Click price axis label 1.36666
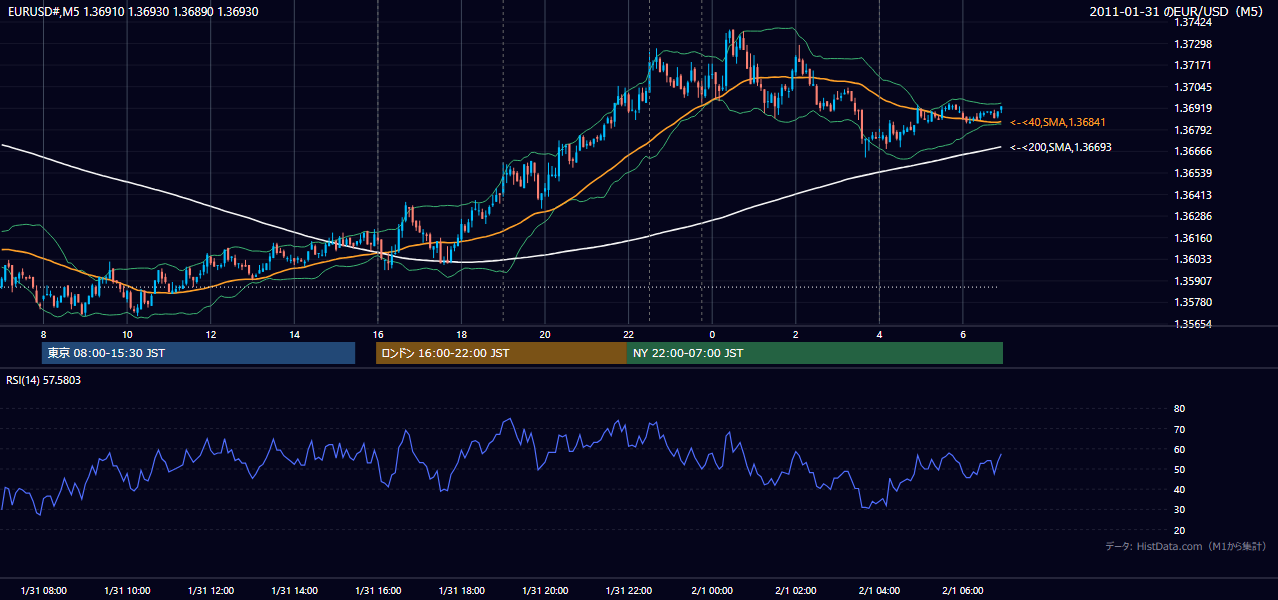The height and width of the screenshot is (600, 1278). [x=1193, y=151]
